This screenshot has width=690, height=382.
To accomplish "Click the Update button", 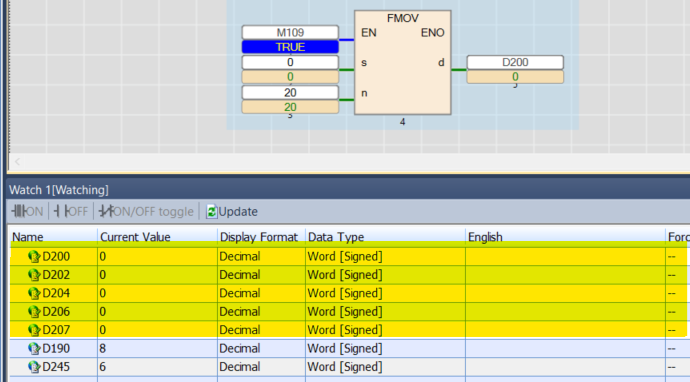I will [232, 212].
